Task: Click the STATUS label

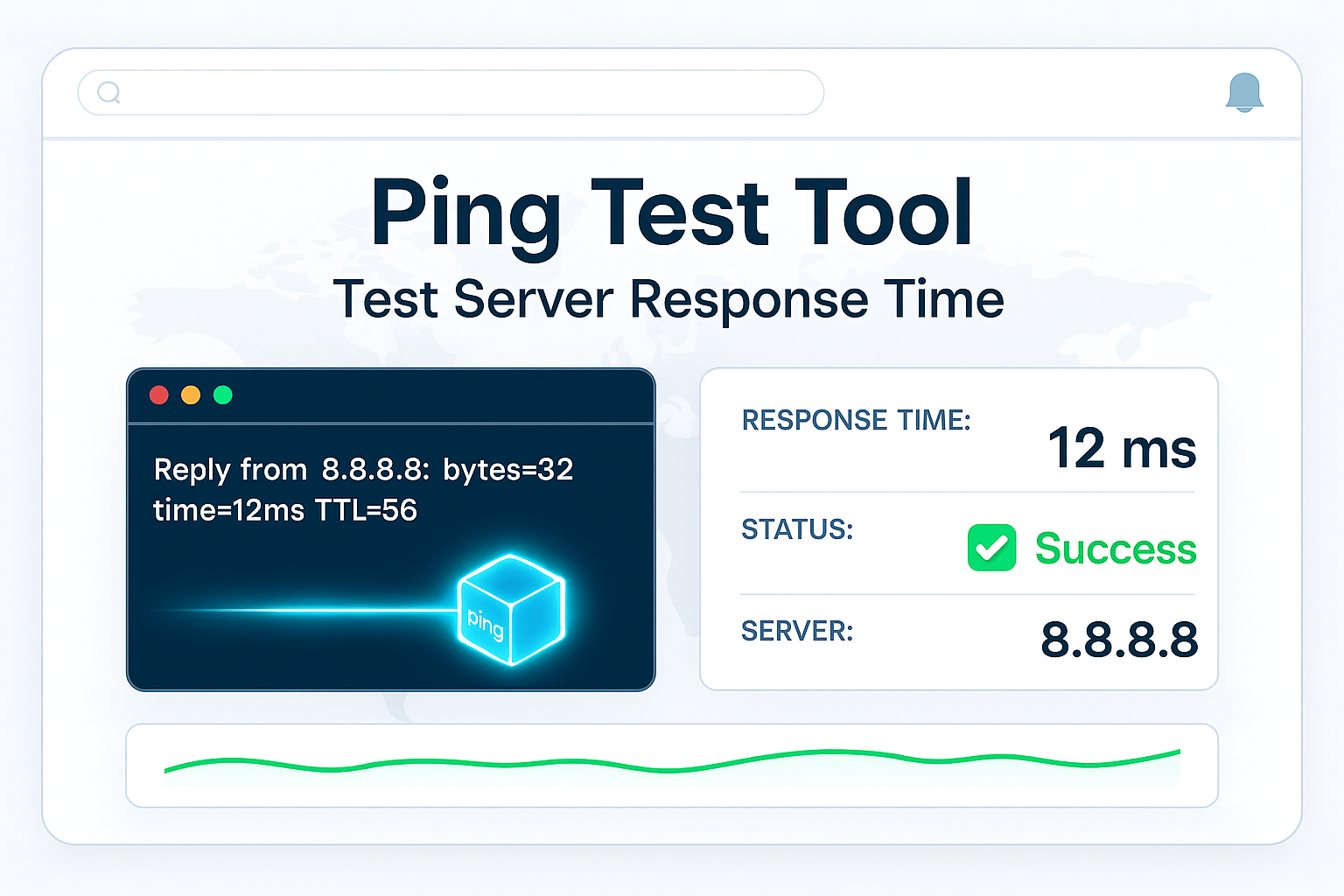Action: click(x=796, y=529)
